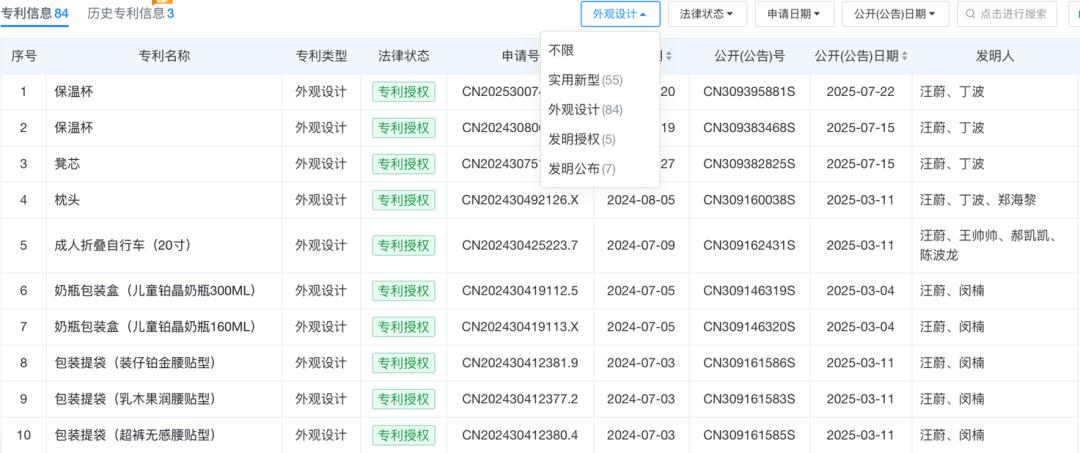This screenshot has height=453, width=1080.
Task: Open patent 奶瓶包装盒（儿童铂晶奶瓶300ML）
Action: pyautogui.click(x=155, y=291)
